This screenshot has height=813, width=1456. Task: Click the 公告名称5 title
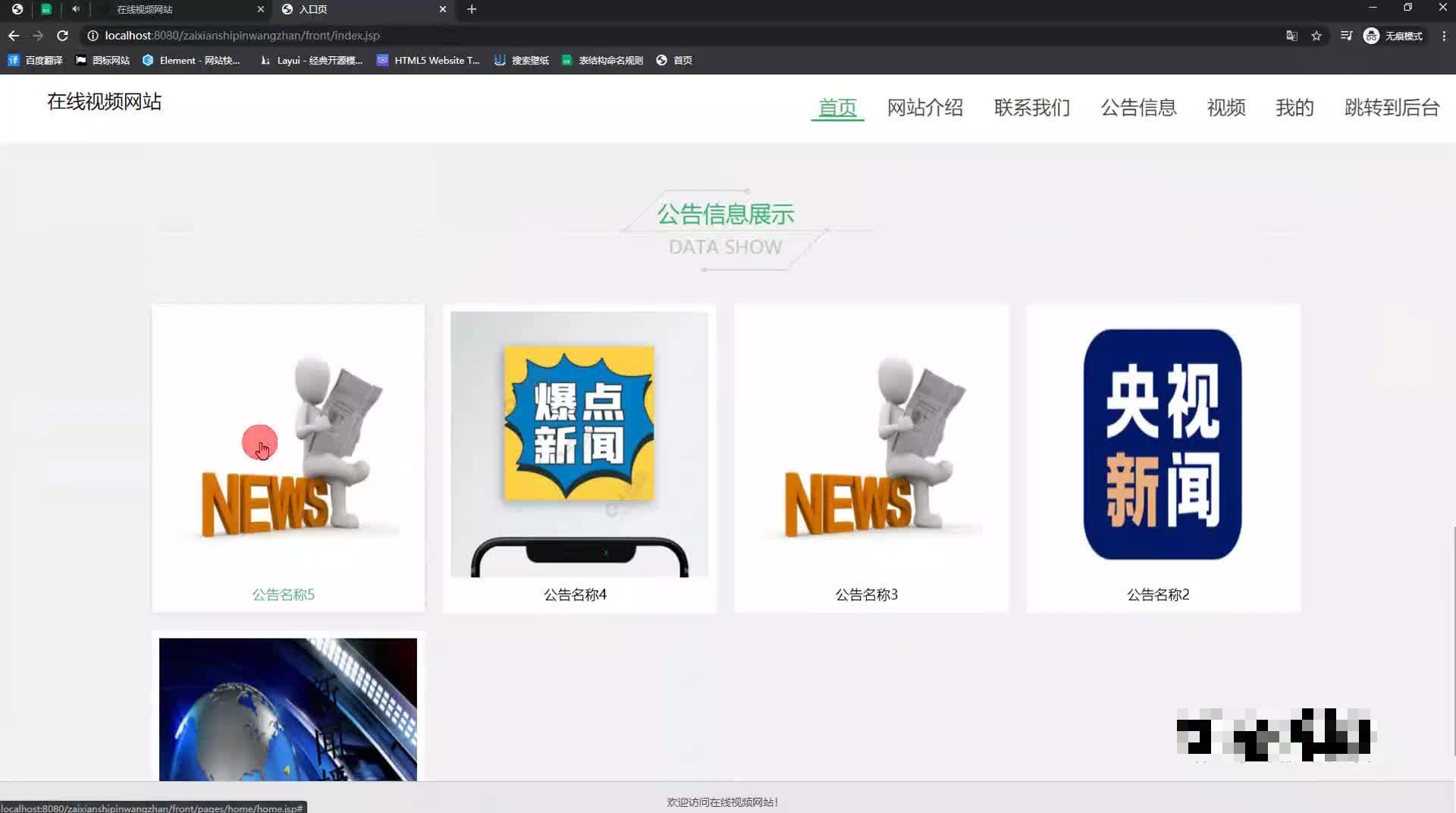284,595
